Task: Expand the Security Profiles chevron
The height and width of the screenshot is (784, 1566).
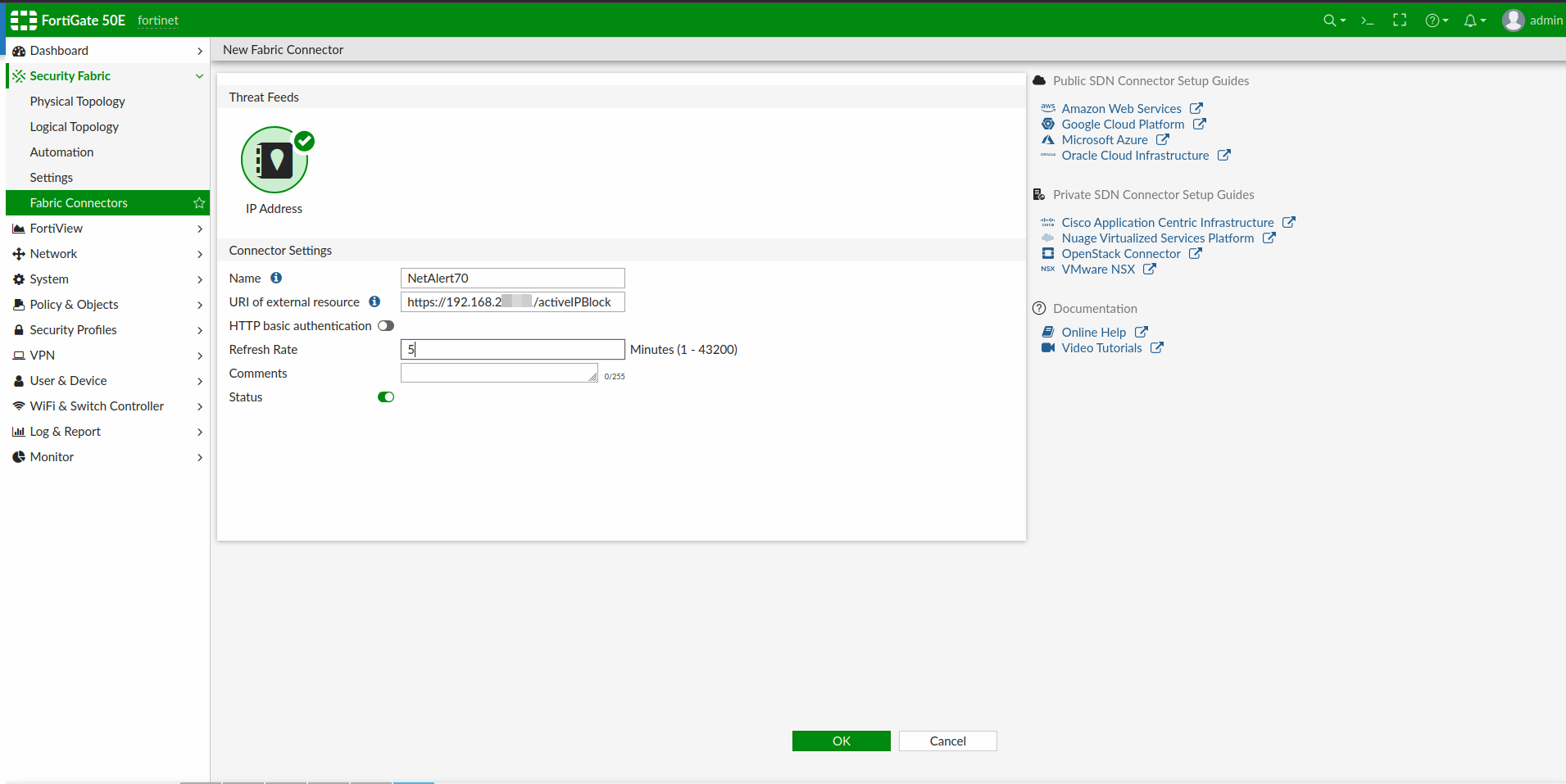Action: pyautogui.click(x=199, y=330)
